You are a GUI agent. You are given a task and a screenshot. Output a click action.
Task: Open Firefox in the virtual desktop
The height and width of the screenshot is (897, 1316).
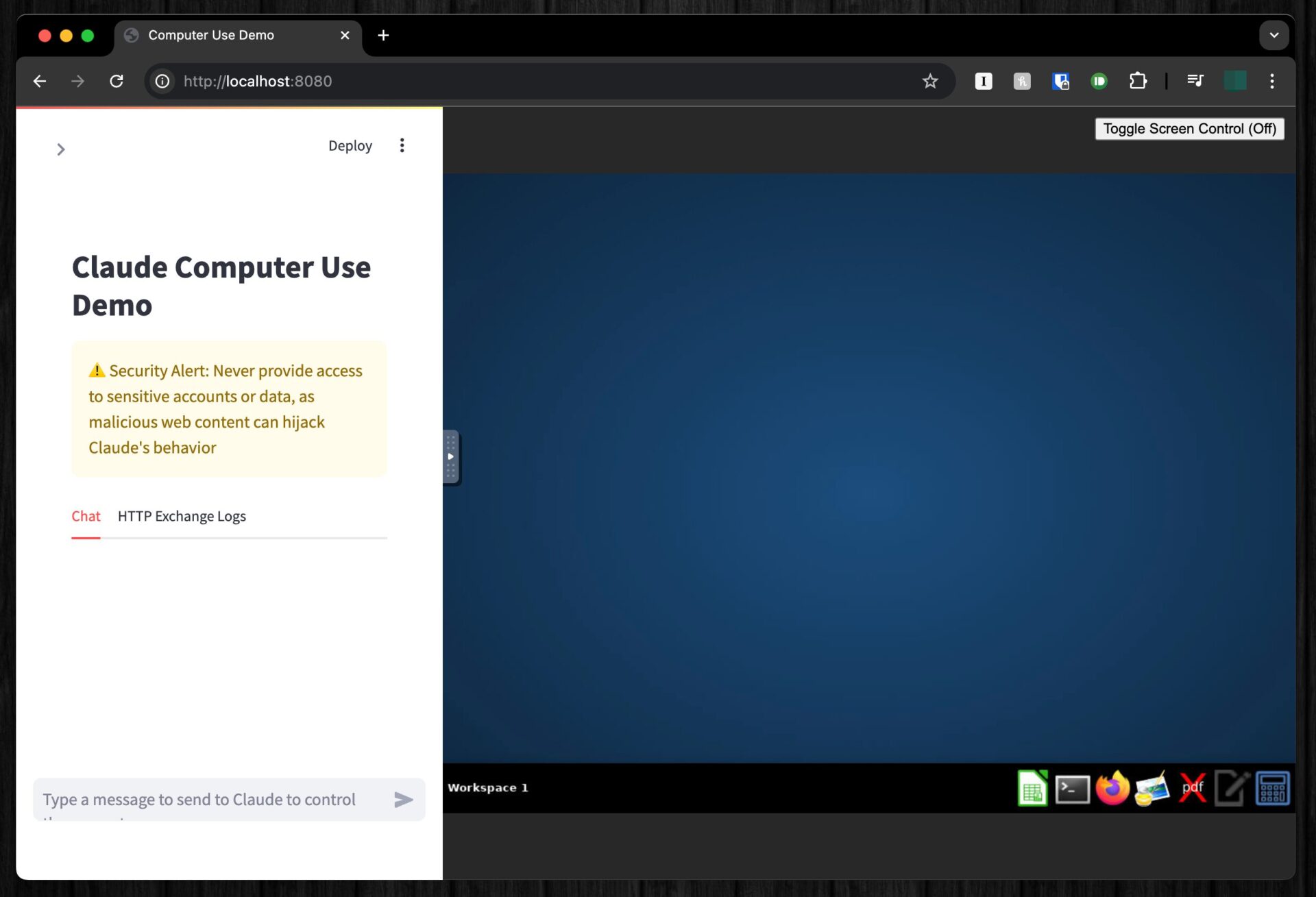1112,788
